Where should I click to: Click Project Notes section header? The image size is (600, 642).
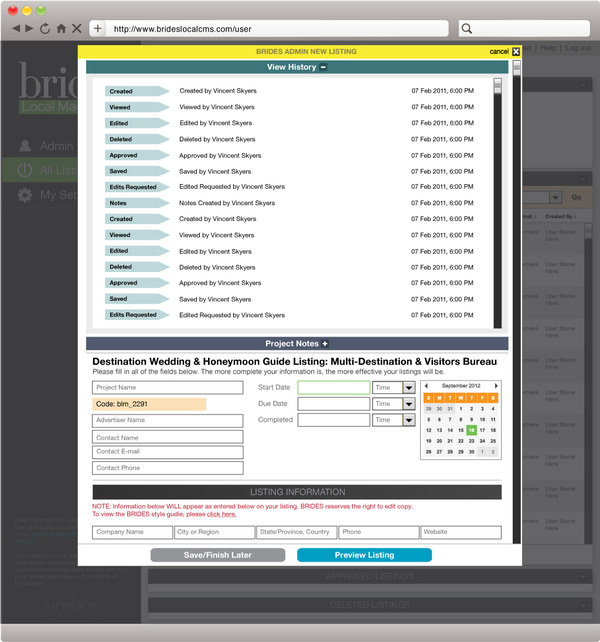point(297,344)
